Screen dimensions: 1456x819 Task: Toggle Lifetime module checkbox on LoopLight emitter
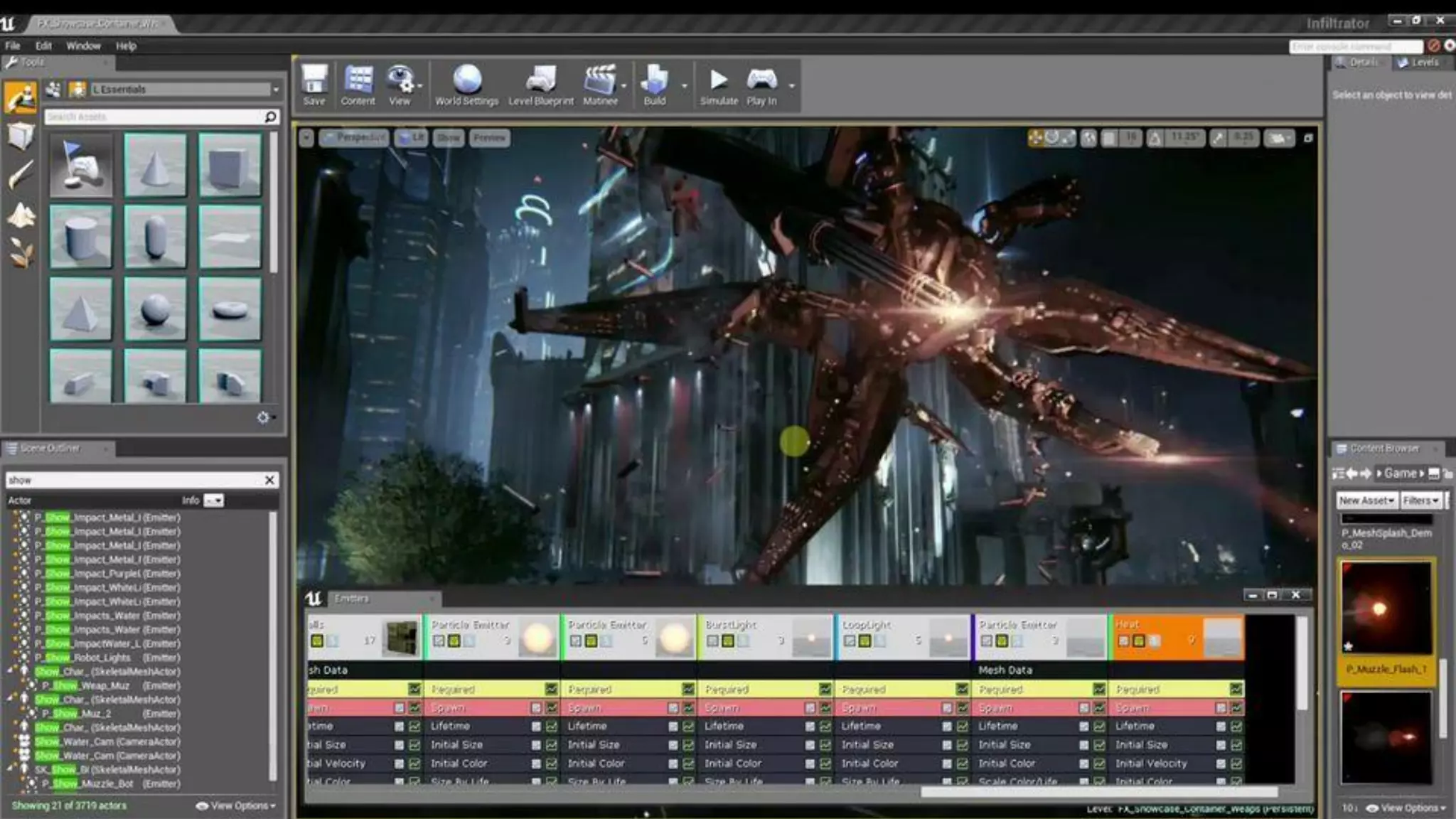tap(962, 726)
